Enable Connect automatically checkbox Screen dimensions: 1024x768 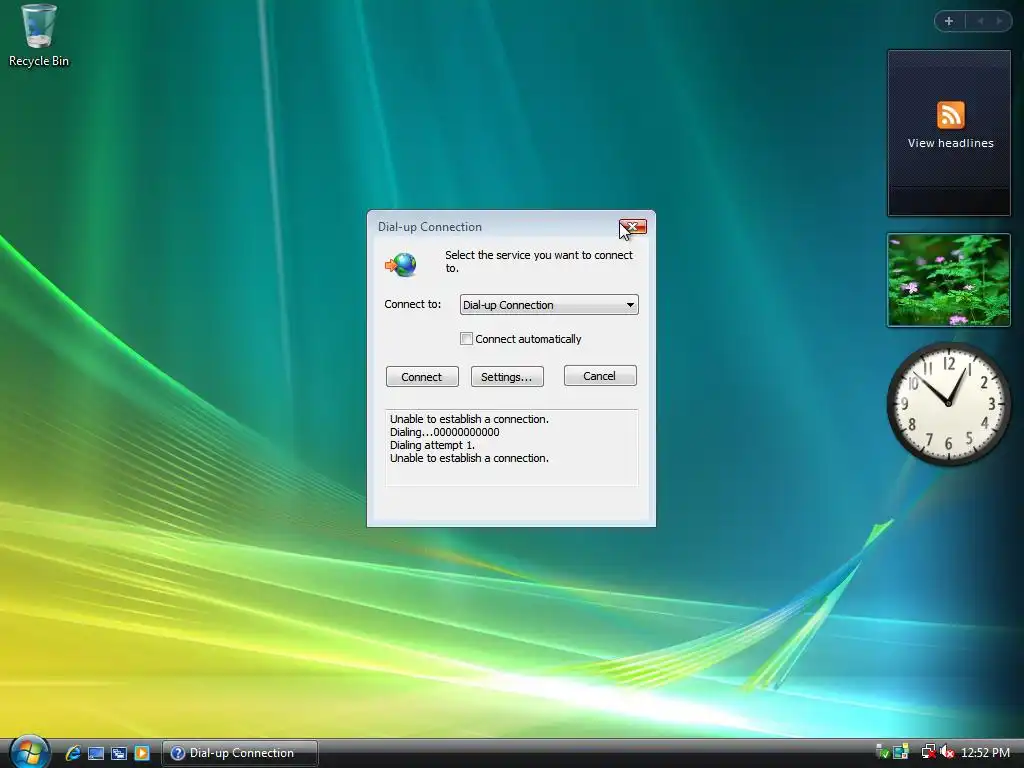pos(466,338)
